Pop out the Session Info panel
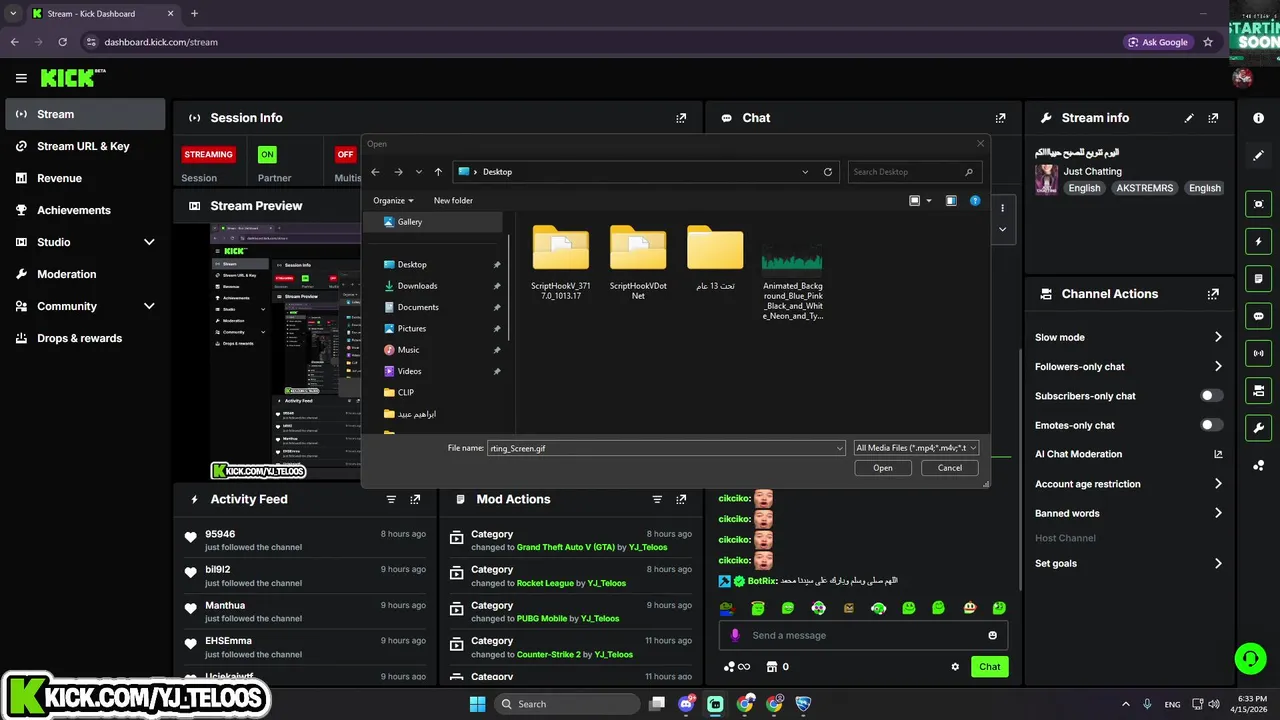Viewport: 1280px width, 720px height. coord(681,118)
